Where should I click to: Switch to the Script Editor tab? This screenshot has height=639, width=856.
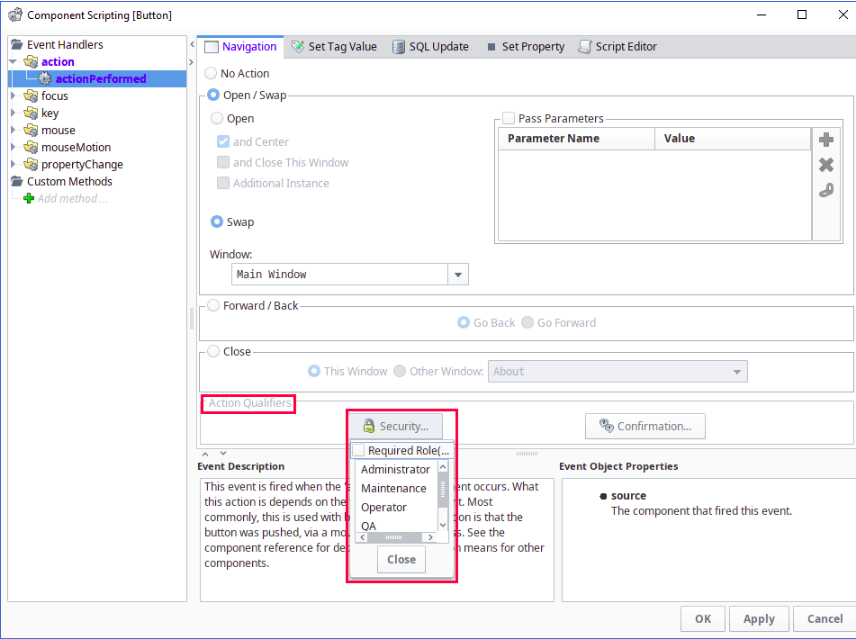tap(617, 47)
